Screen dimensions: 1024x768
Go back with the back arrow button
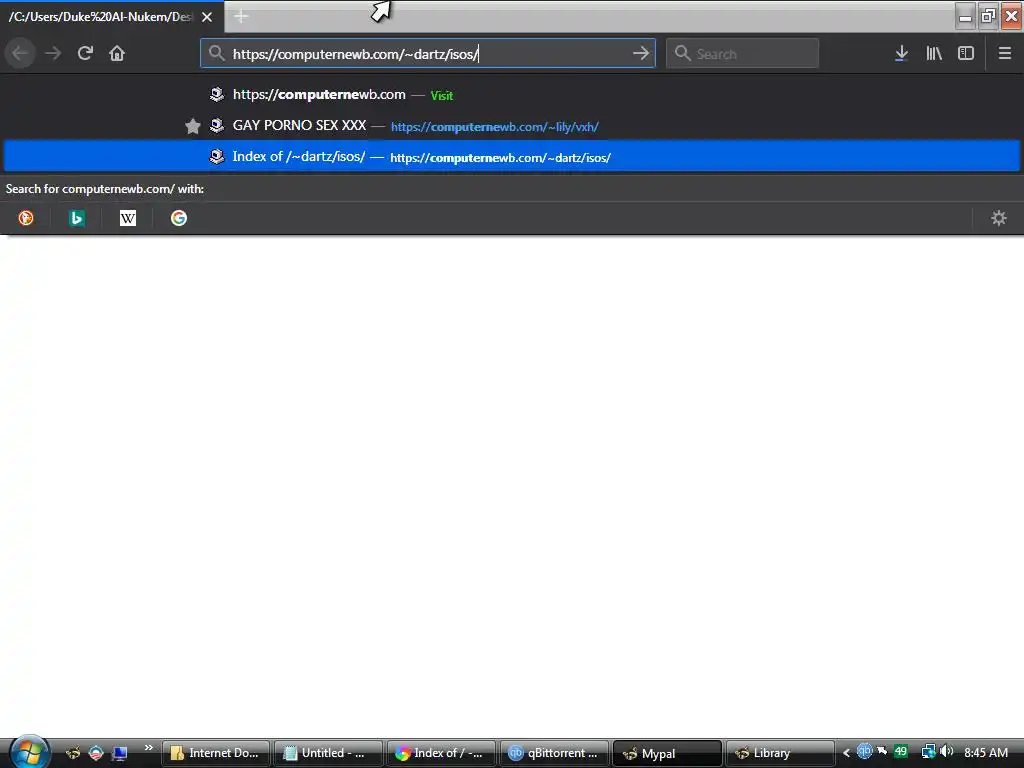coord(20,54)
